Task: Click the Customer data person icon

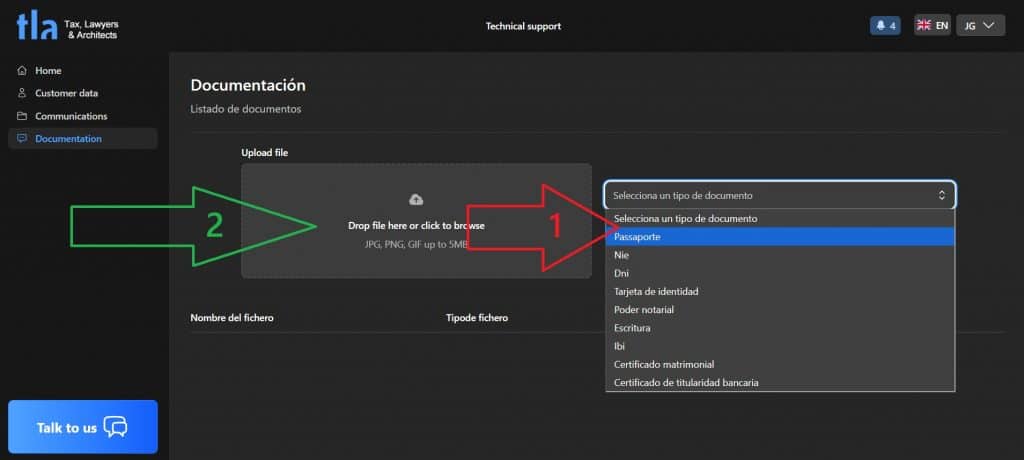Action: [x=22, y=93]
